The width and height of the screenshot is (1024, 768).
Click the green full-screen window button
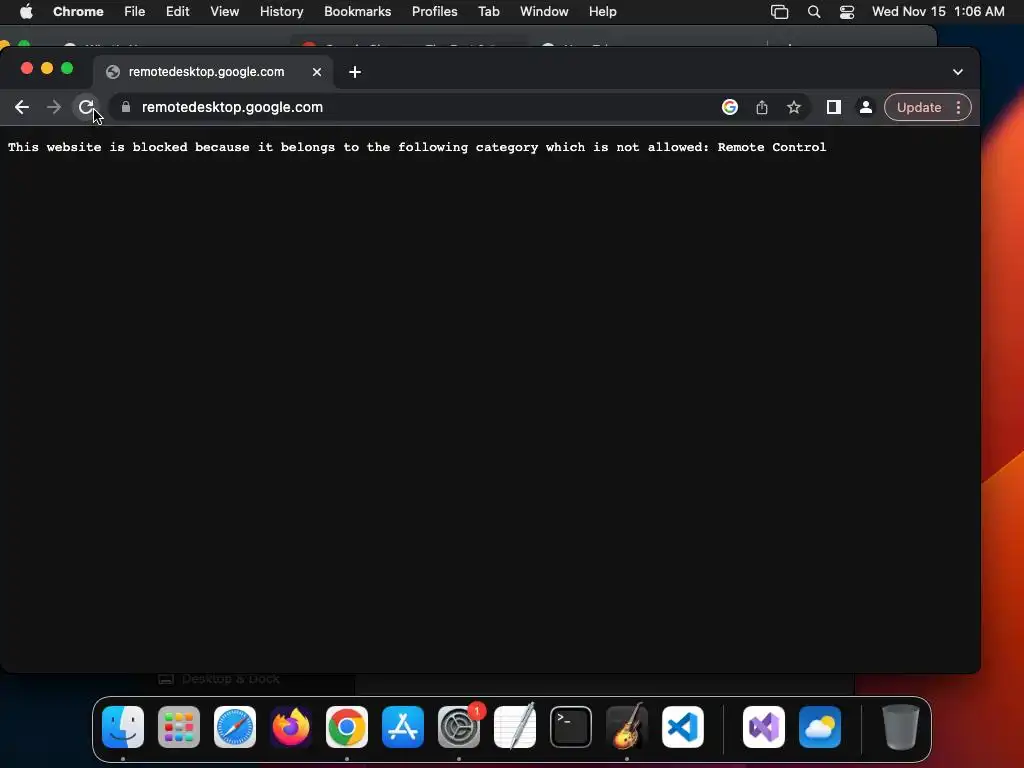[67, 68]
